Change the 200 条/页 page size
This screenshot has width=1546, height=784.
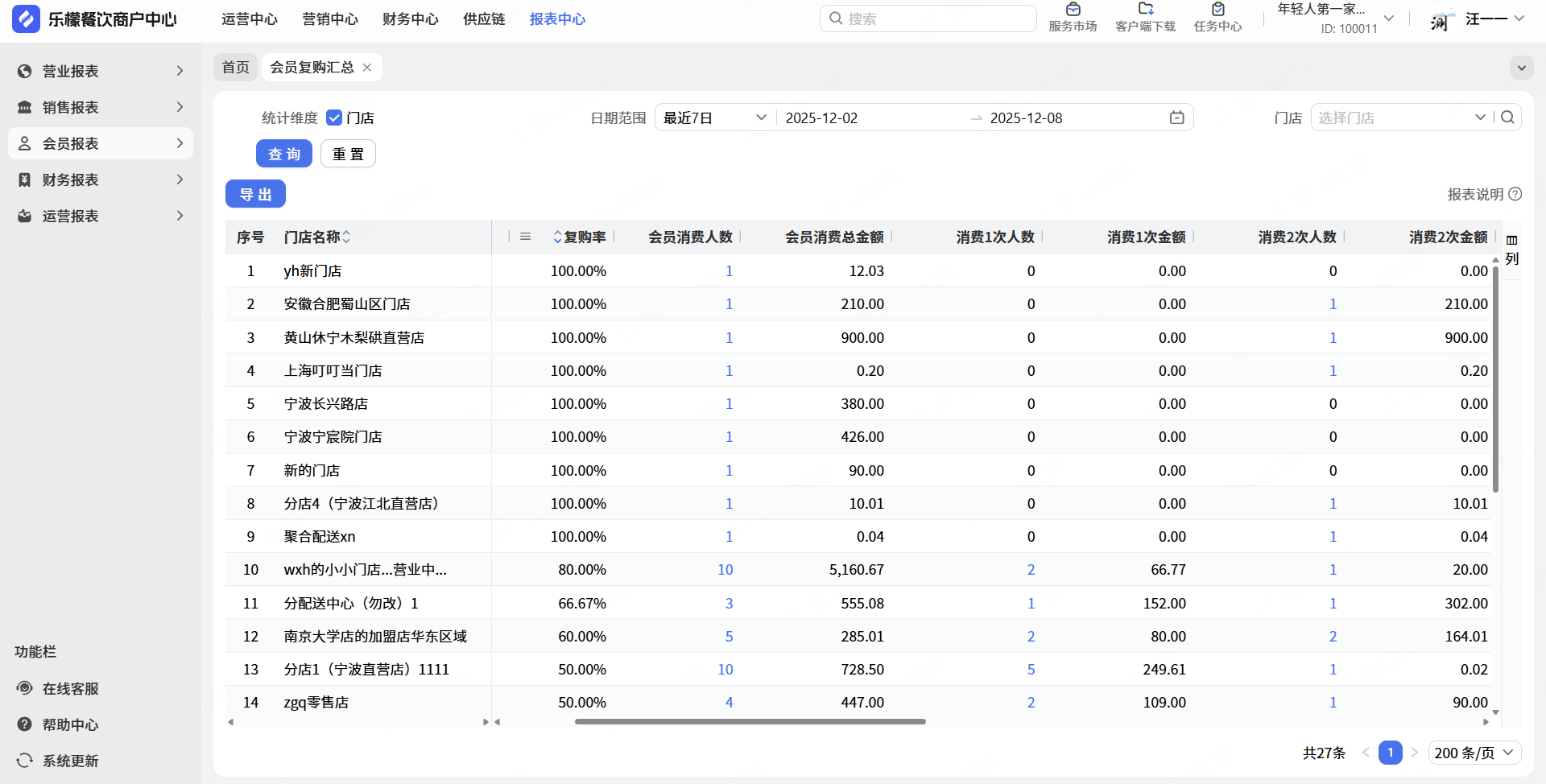[1474, 753]
